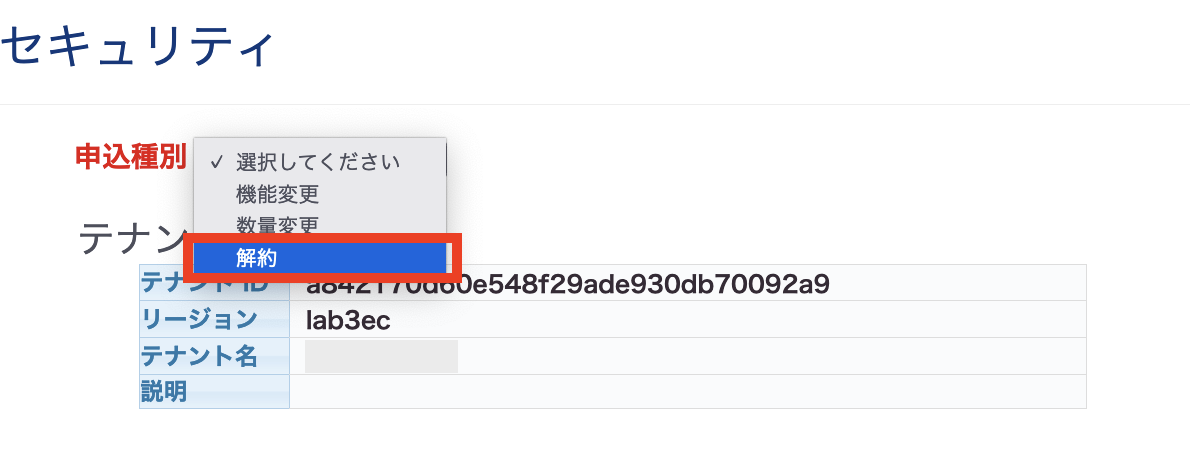
Task: Select the 選択してください placeholder option
Action: click(x=319, y=162)
